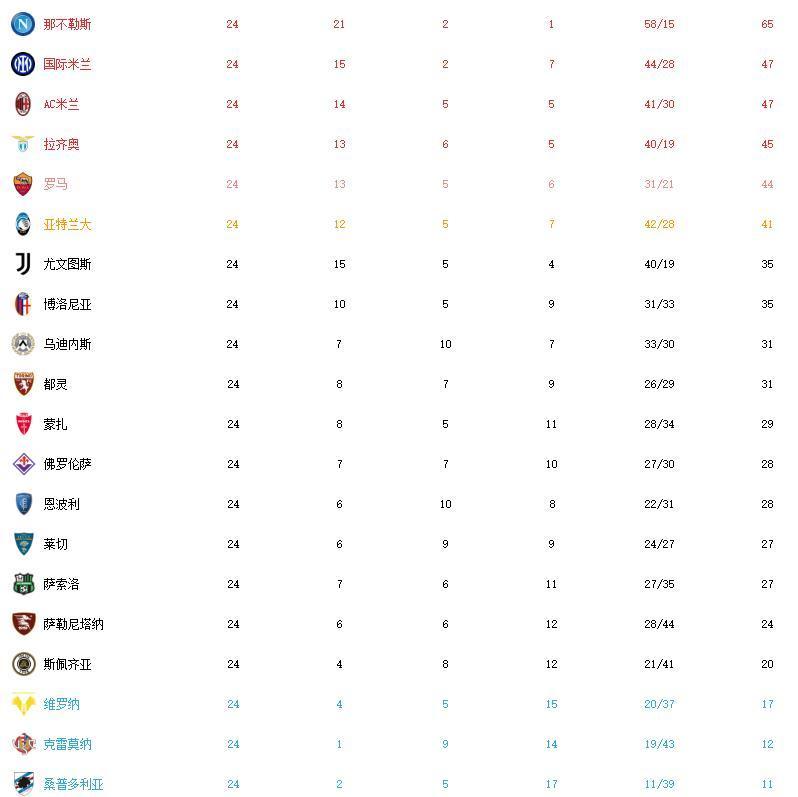Click the AC Milan club crest
798x797 pixels.
(x=23, y=104)
